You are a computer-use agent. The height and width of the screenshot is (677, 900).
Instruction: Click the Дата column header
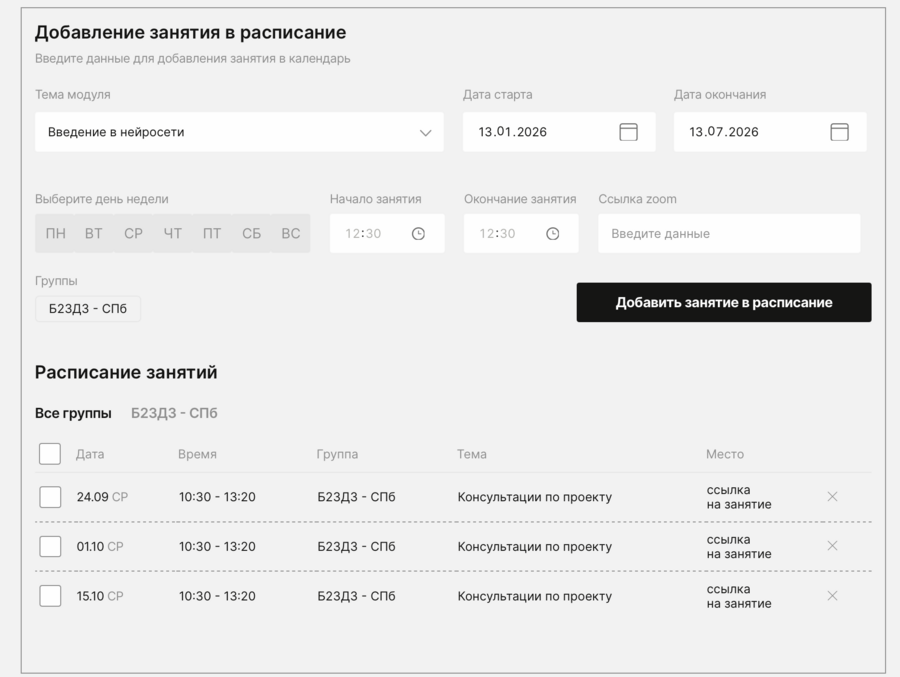coord(90,454)
